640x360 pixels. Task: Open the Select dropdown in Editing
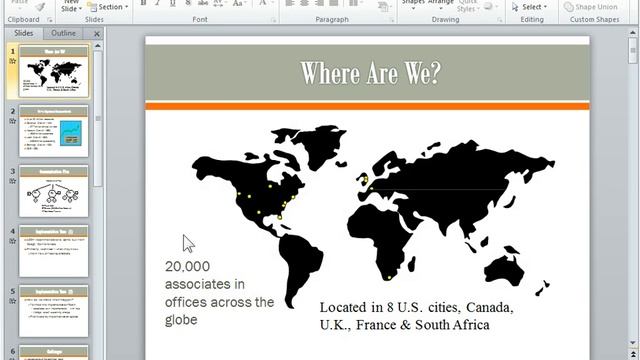(529, 7)
